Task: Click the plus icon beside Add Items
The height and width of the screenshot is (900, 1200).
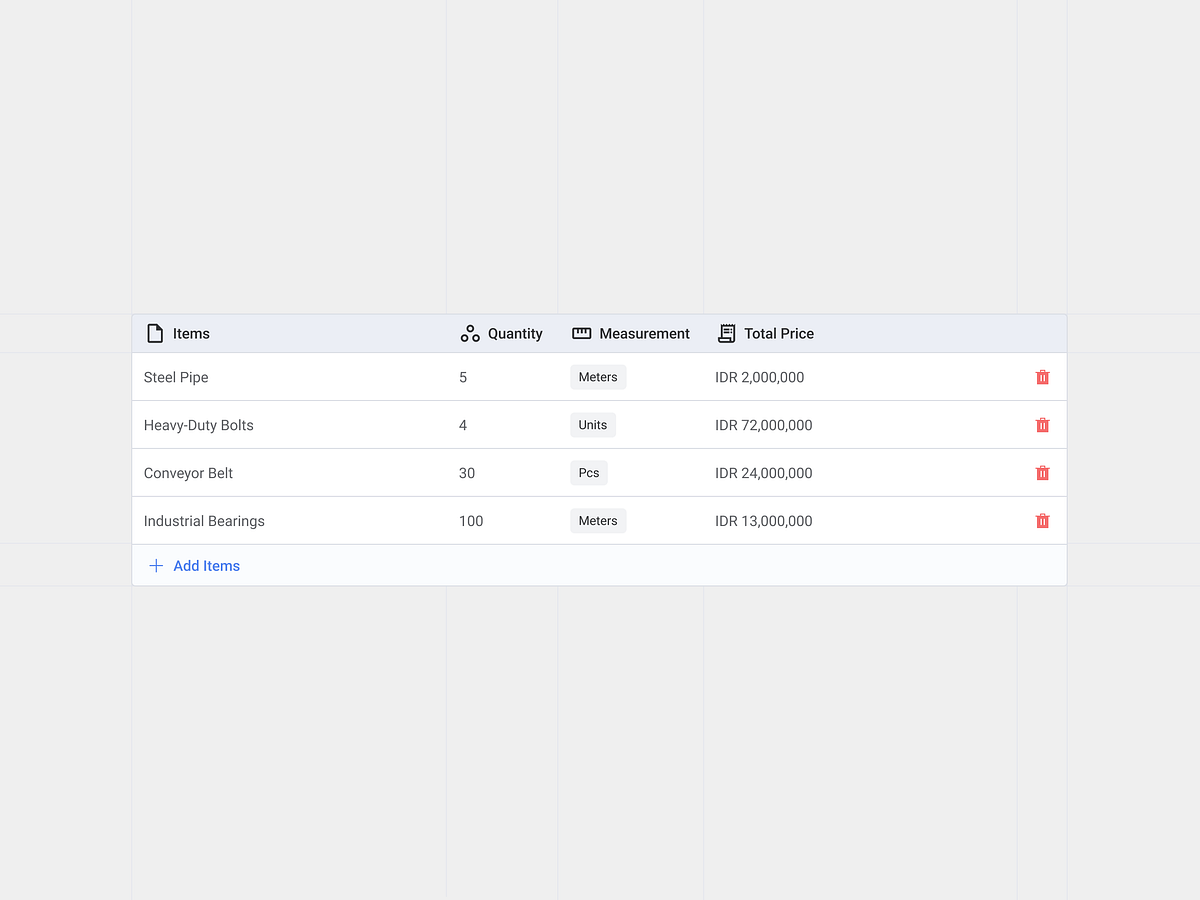Action: coord(156,565)
